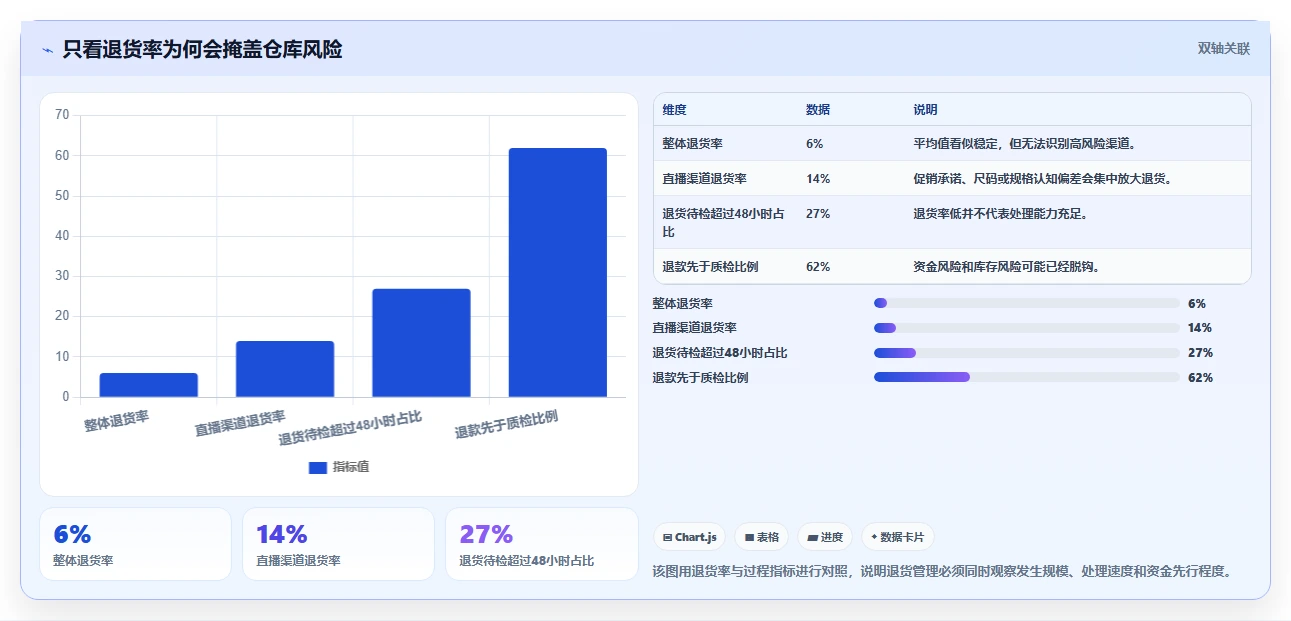Click the 整体退货率 chart bar
This screenshot has height=621, width=1291.
tap(149, 385)
